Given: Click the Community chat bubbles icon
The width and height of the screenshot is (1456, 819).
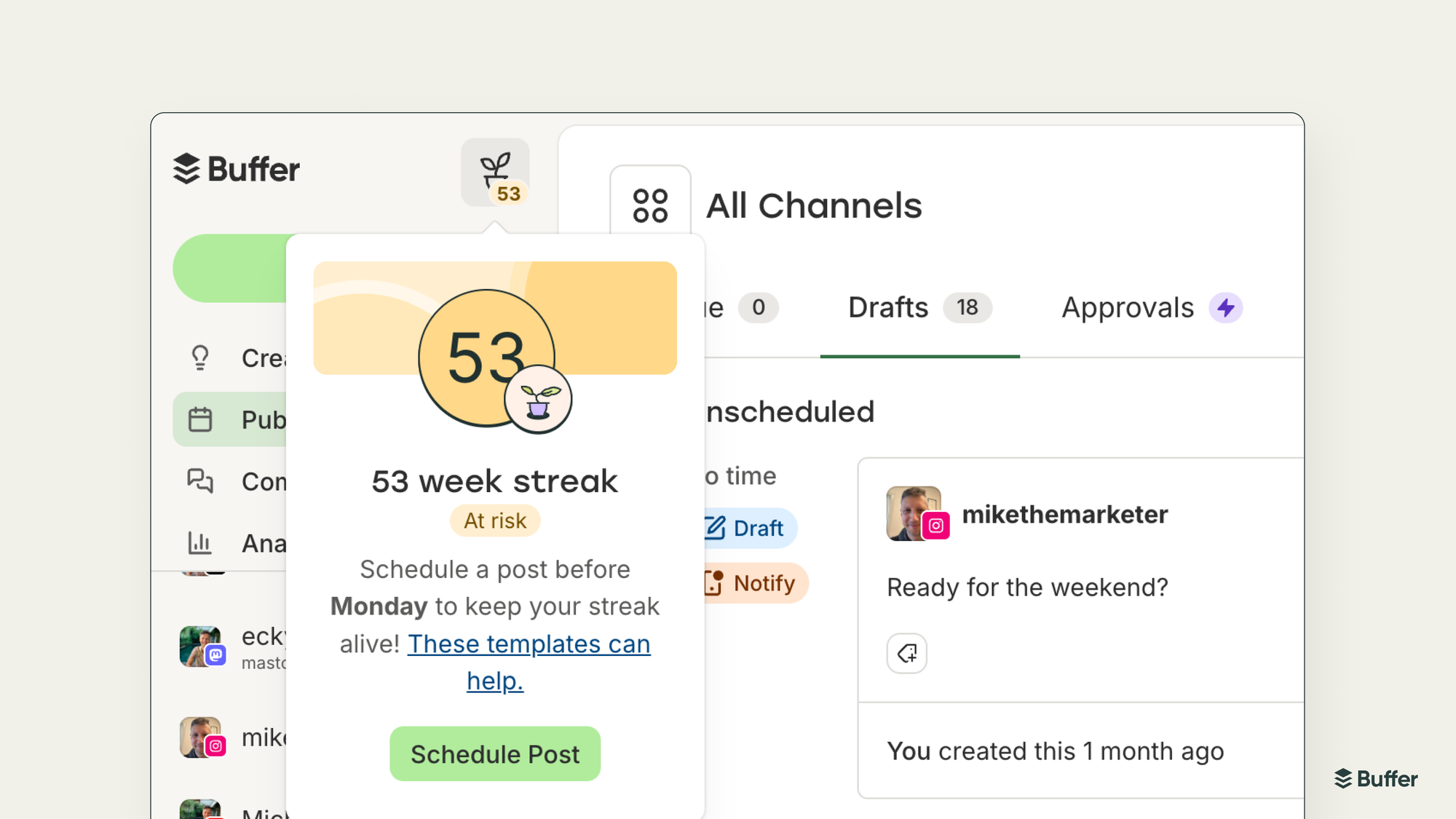Looking at the screenshot, I should 200,481.
